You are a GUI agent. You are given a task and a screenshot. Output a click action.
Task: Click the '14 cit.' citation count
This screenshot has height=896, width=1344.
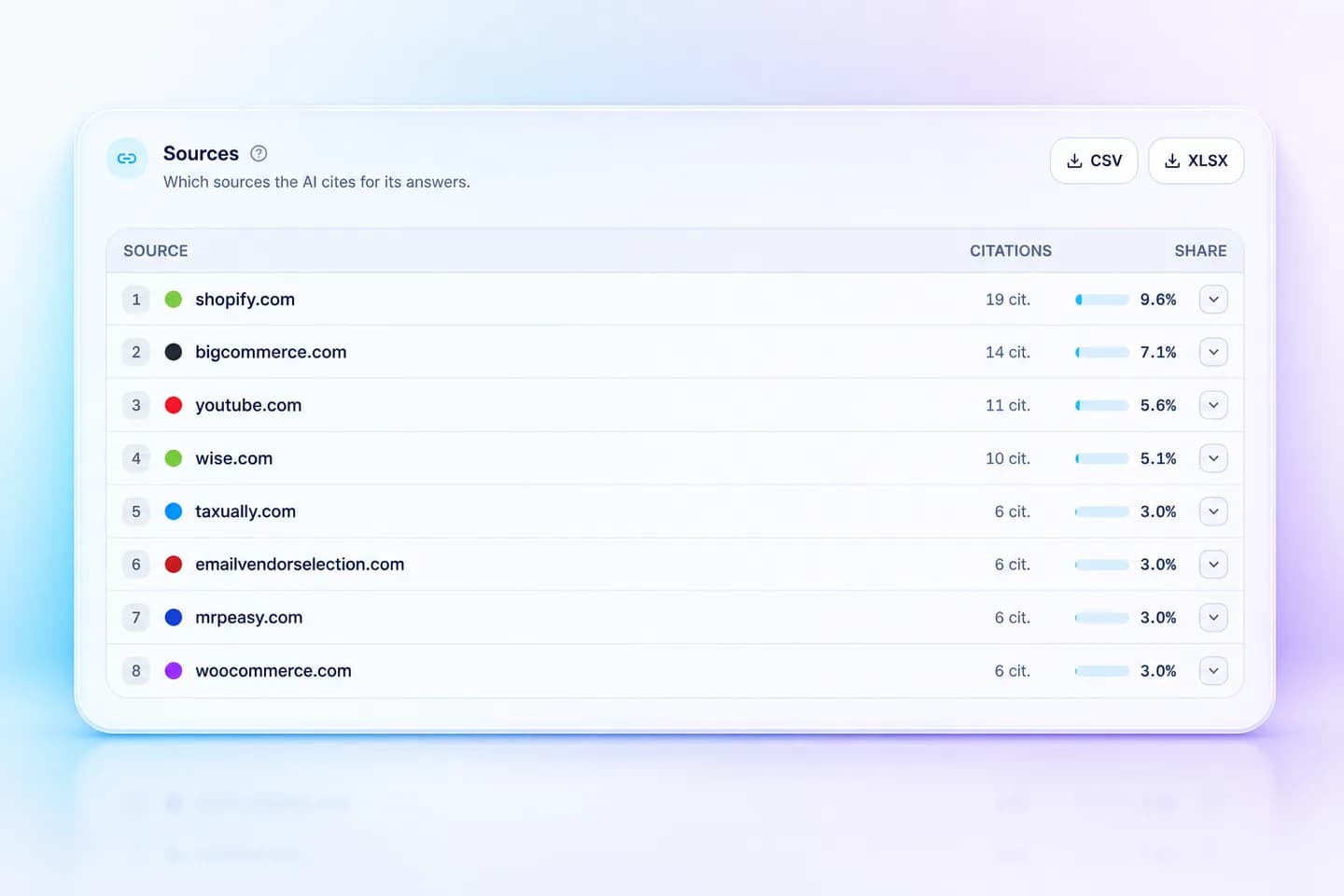click(x=1008, y=352)
